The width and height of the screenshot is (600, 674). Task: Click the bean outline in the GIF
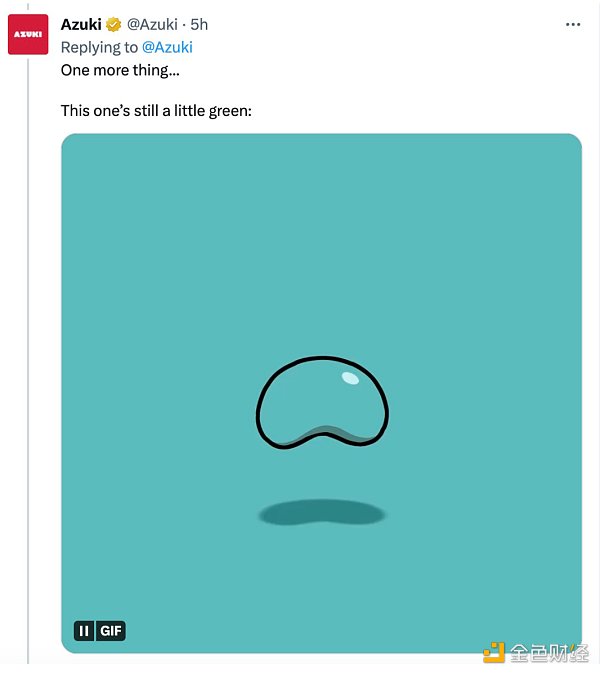click(322, 402)
